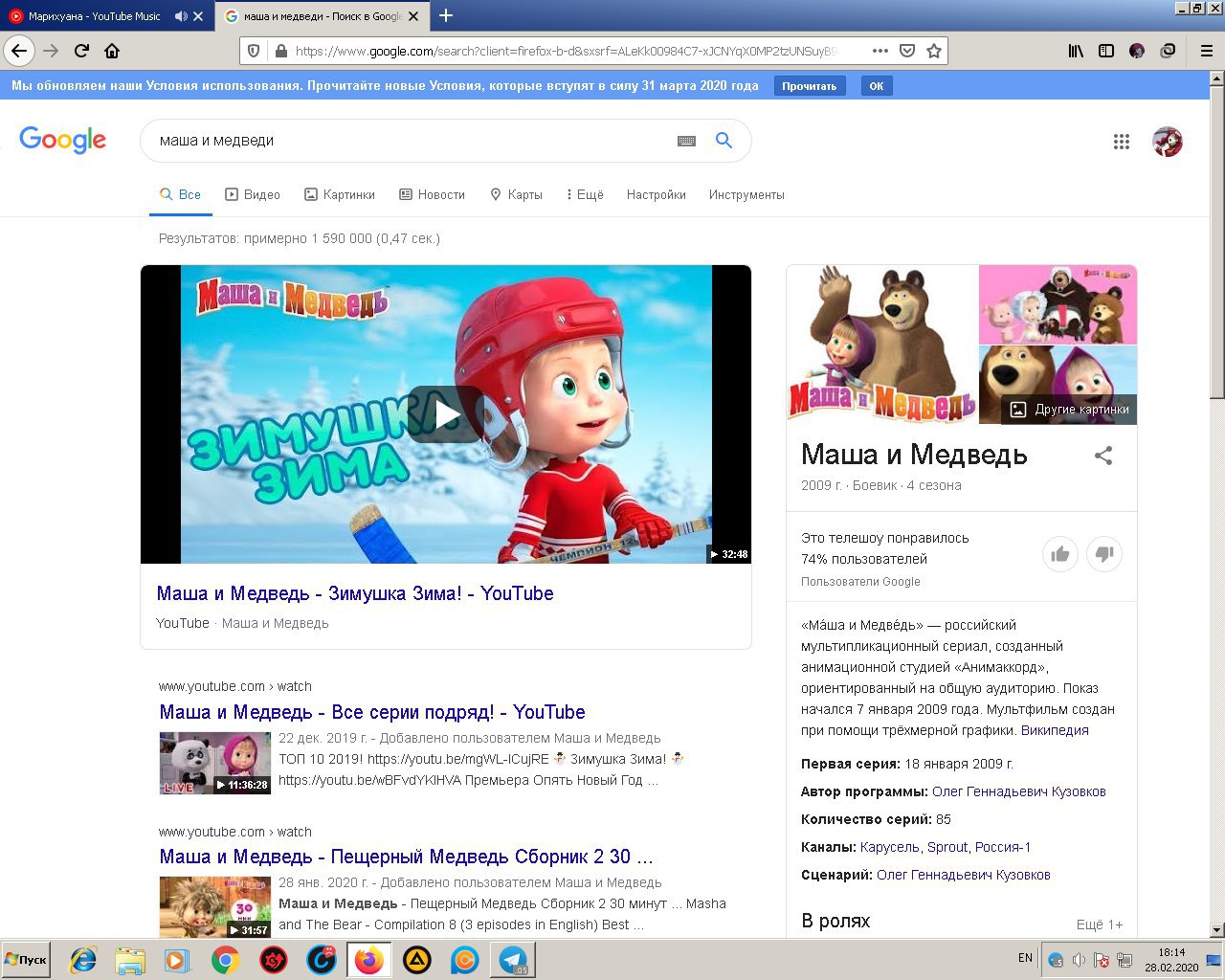
Task: Save page to Pocket
Action: point(907,52)
